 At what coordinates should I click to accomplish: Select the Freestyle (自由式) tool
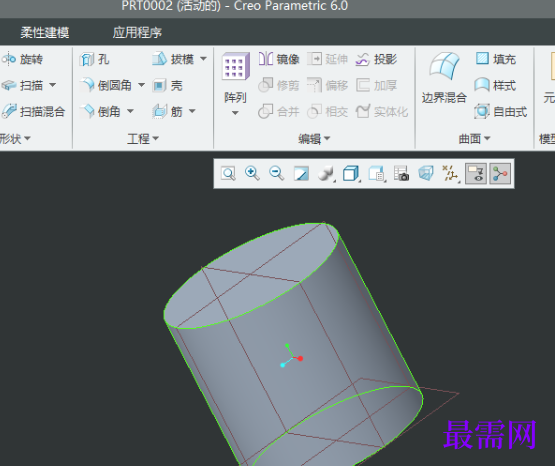(x=501, y=111)
